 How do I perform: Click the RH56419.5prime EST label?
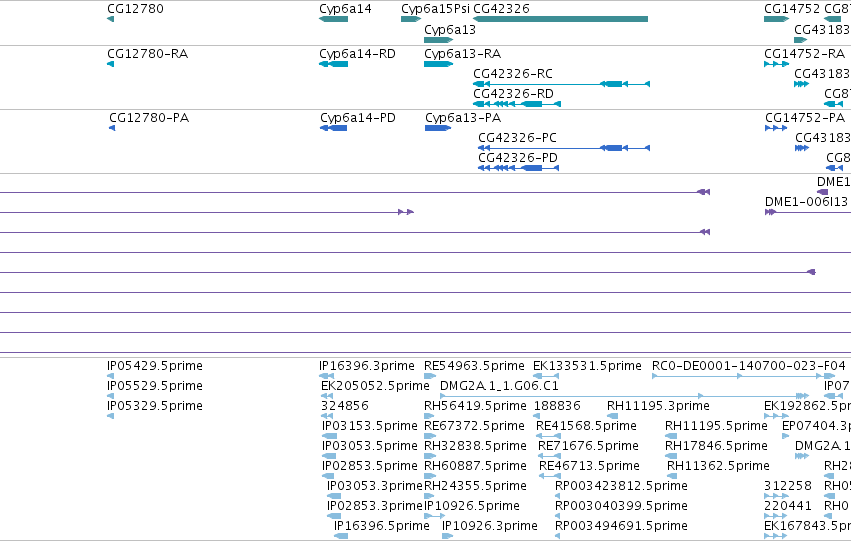[x=475, y=406]
